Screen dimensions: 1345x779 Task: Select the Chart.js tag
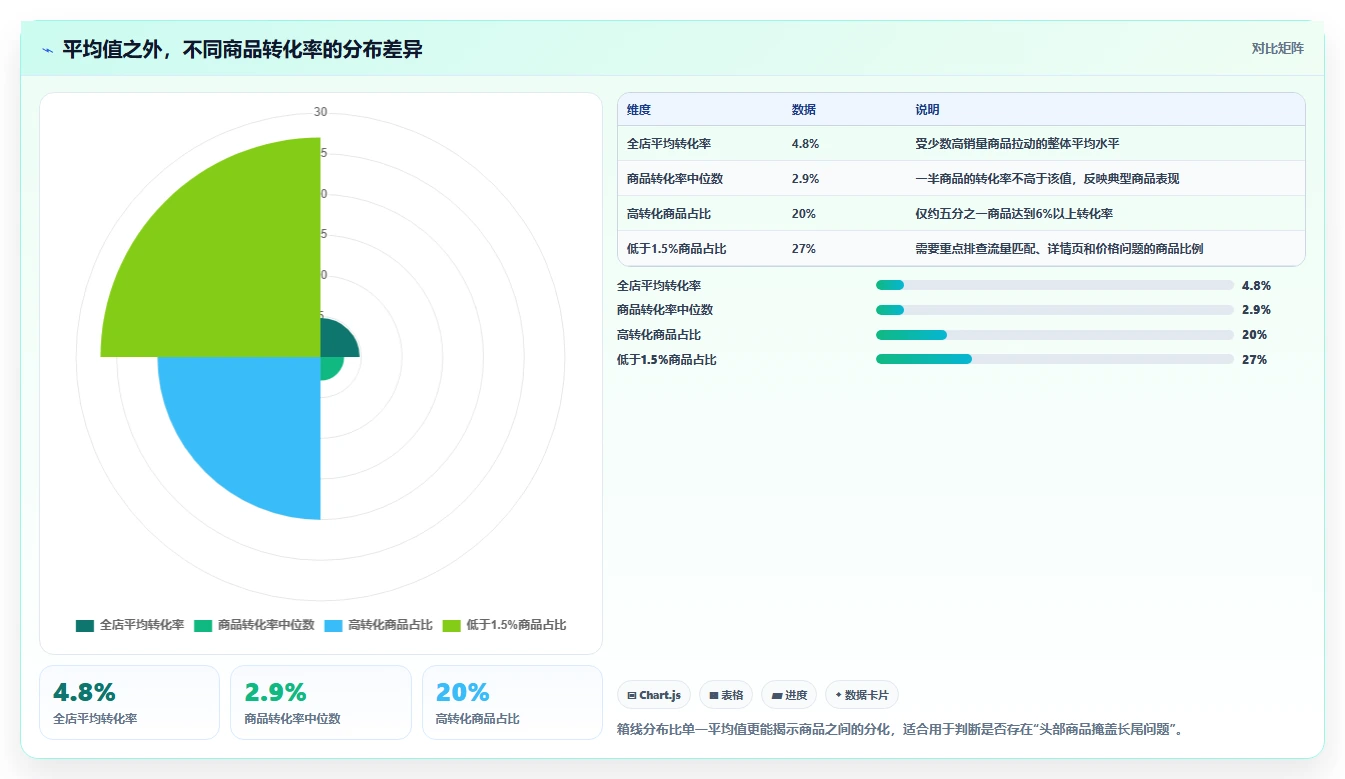tap(654, 695)
